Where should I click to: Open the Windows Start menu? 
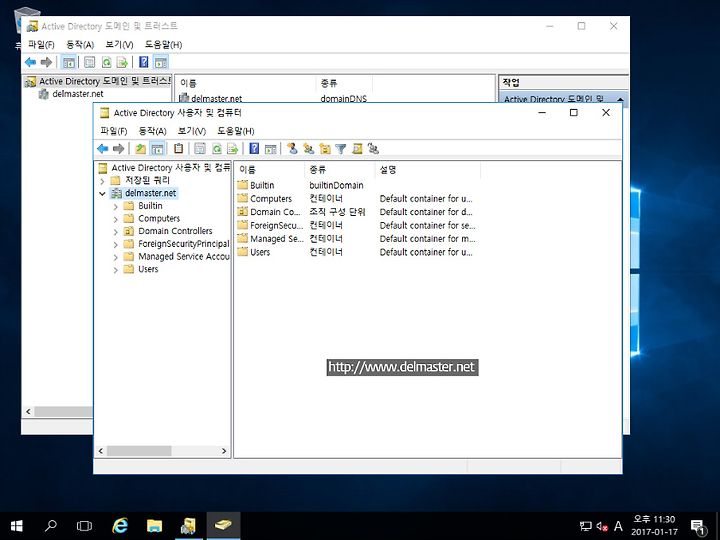17,526
